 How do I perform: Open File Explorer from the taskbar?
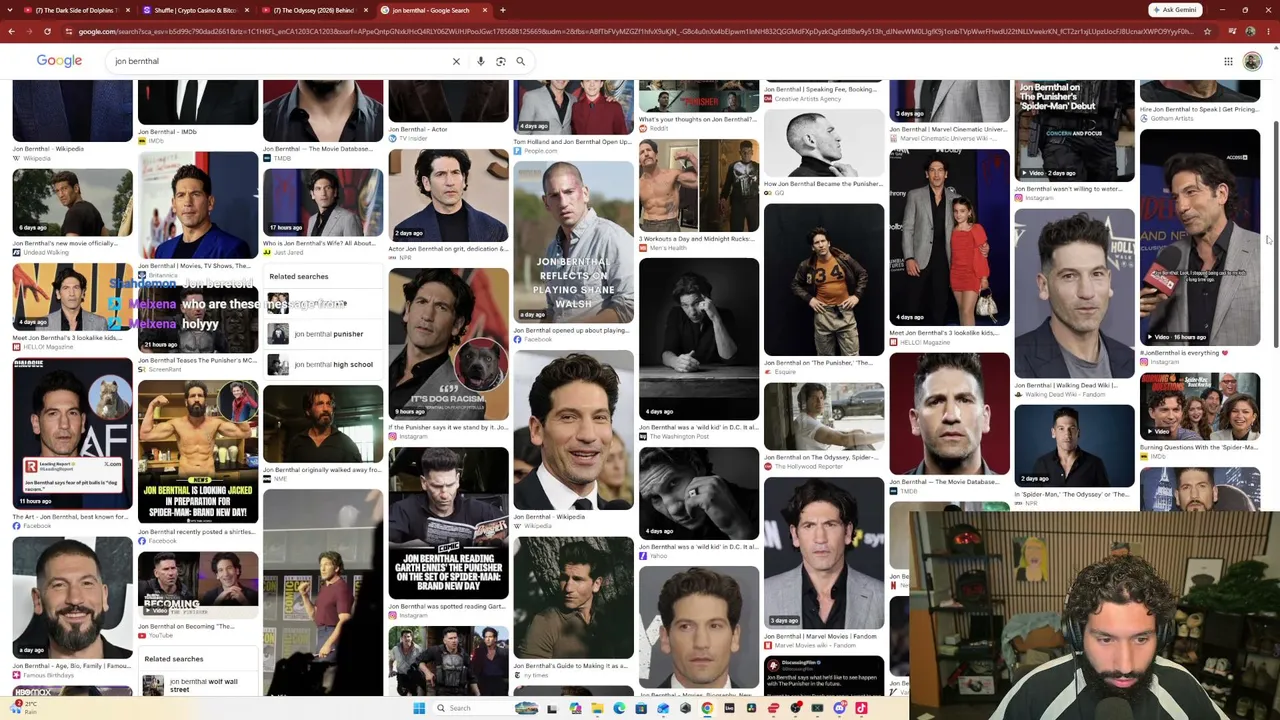(x=597, y=708)
